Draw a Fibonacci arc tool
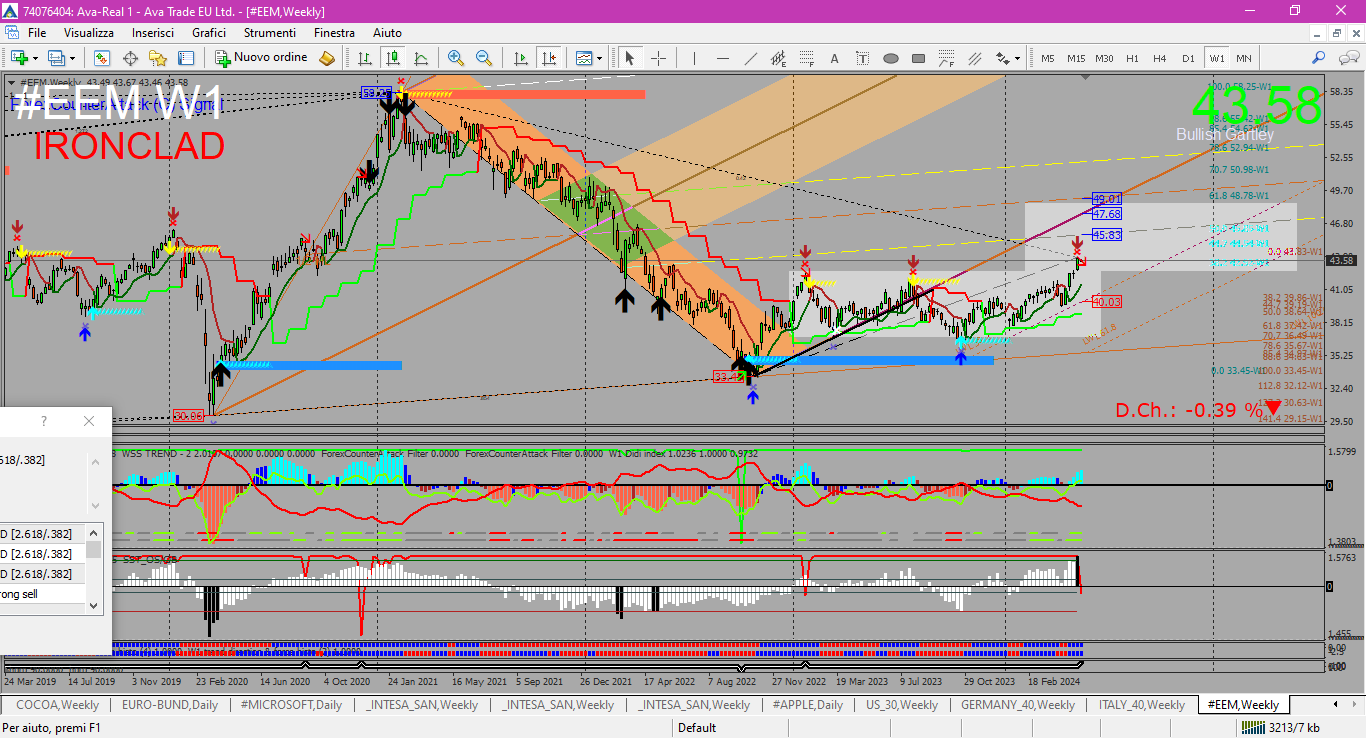Screen dimensions: 1366x738 click(x=947, y=58)
